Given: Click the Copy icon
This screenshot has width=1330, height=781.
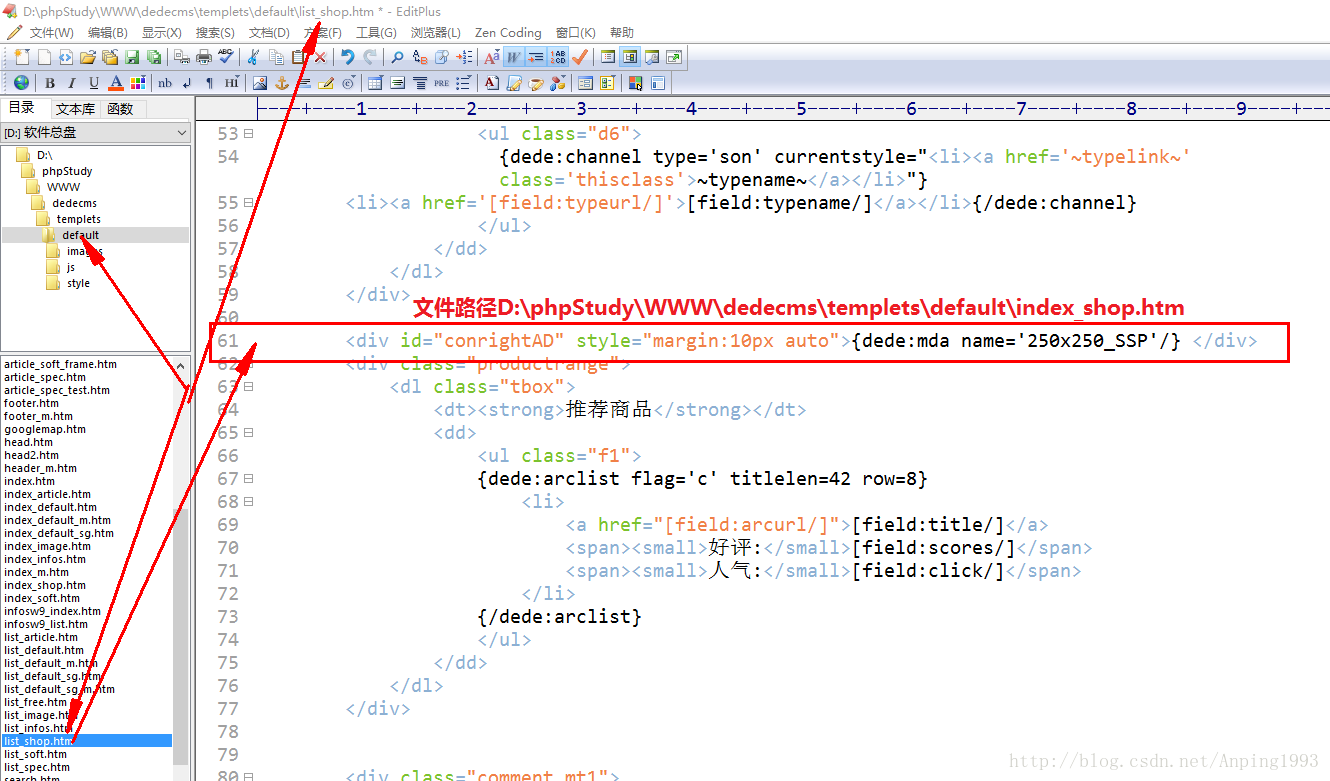Looking at the screenshot, I should pyautogui.click(x=276, y=57).
